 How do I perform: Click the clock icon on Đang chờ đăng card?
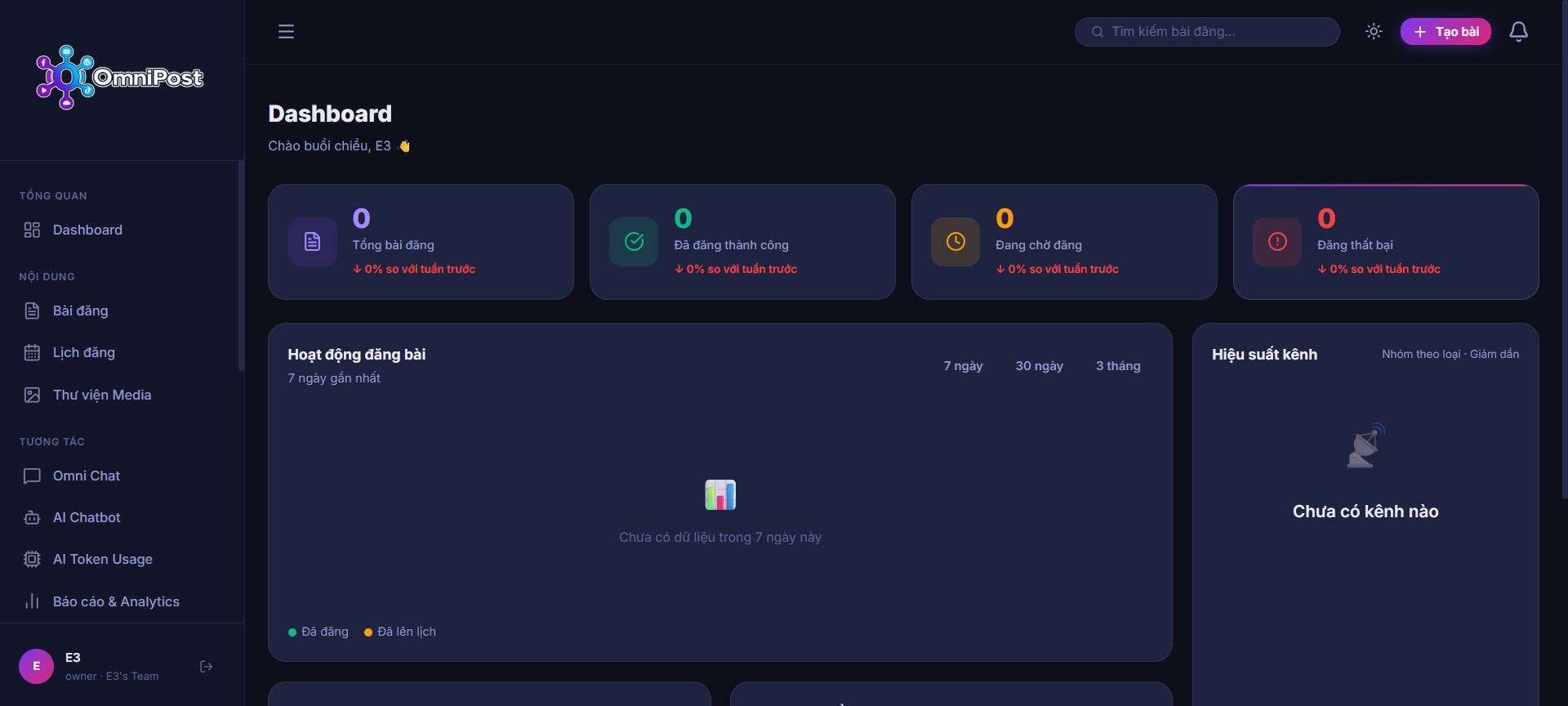coord(955,242)
